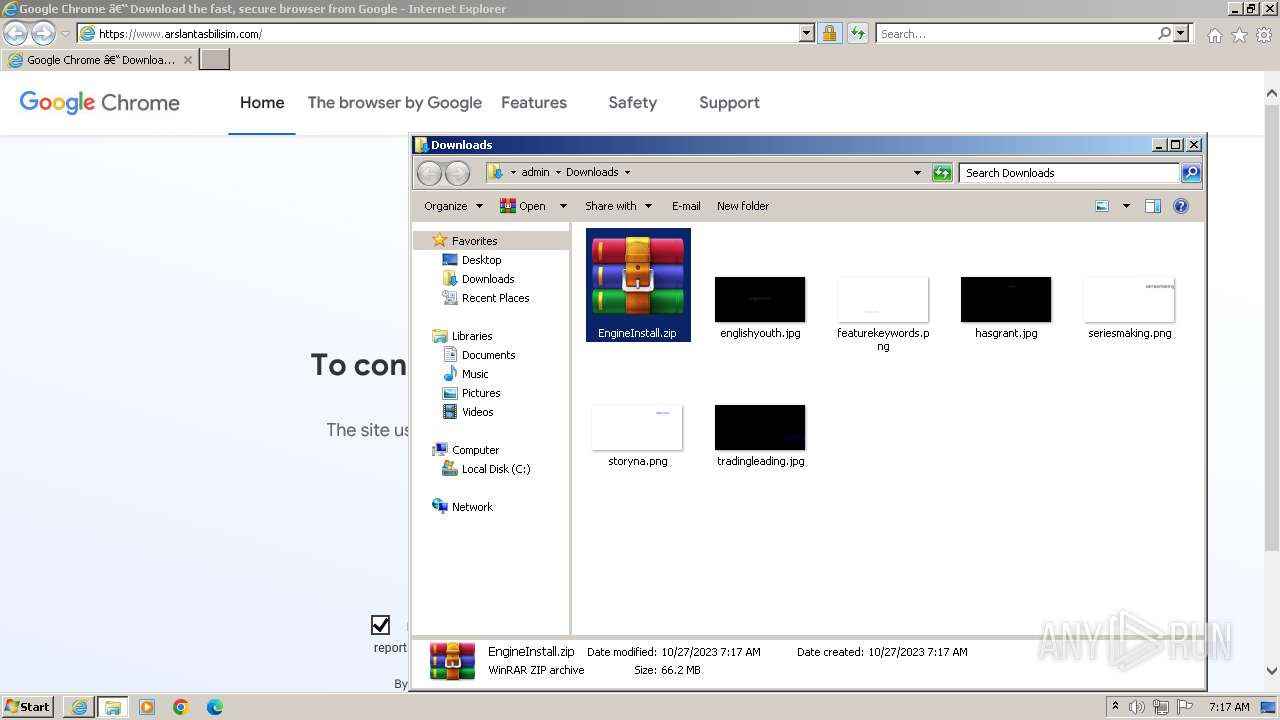Click the Windows Explorer taskbar icon
The image size is (1280, 720).
113,707
